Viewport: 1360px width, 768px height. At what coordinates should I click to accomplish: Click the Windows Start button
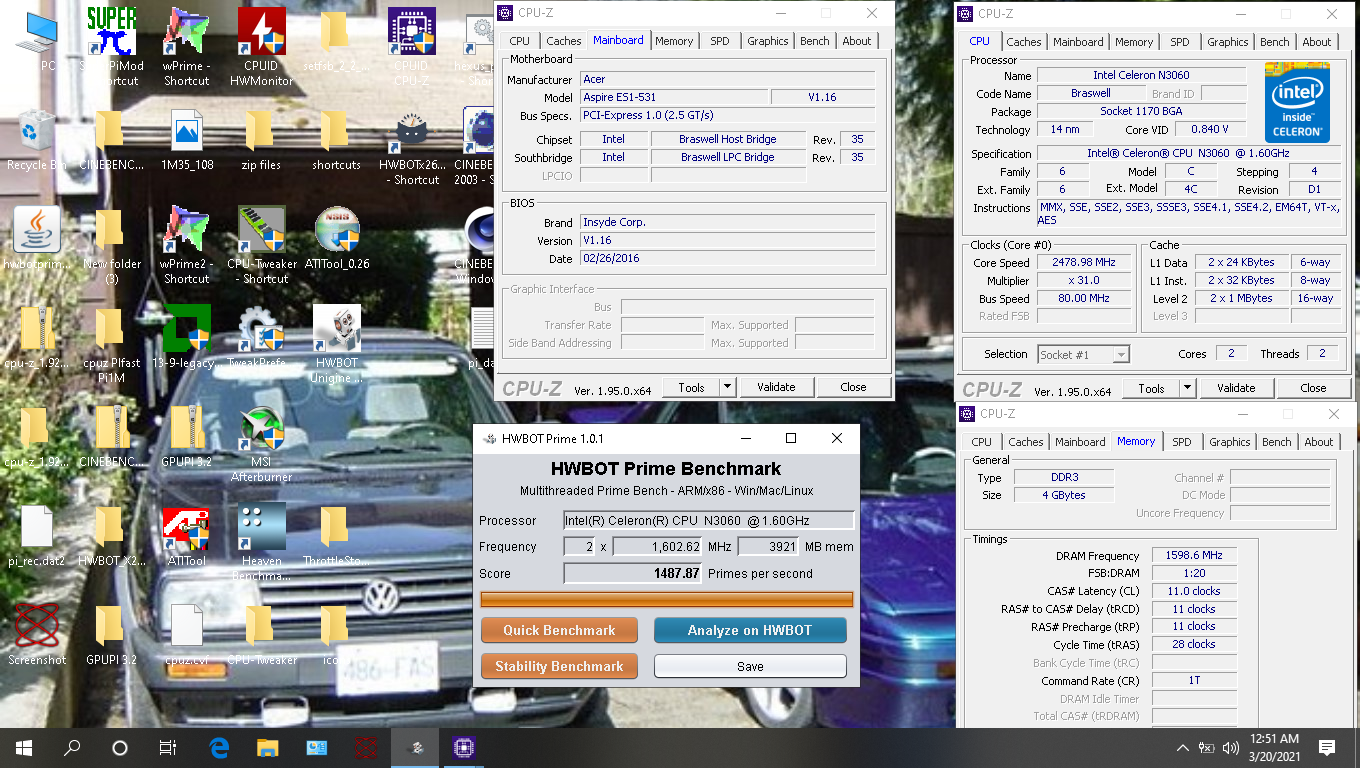[x=24, y=747]
